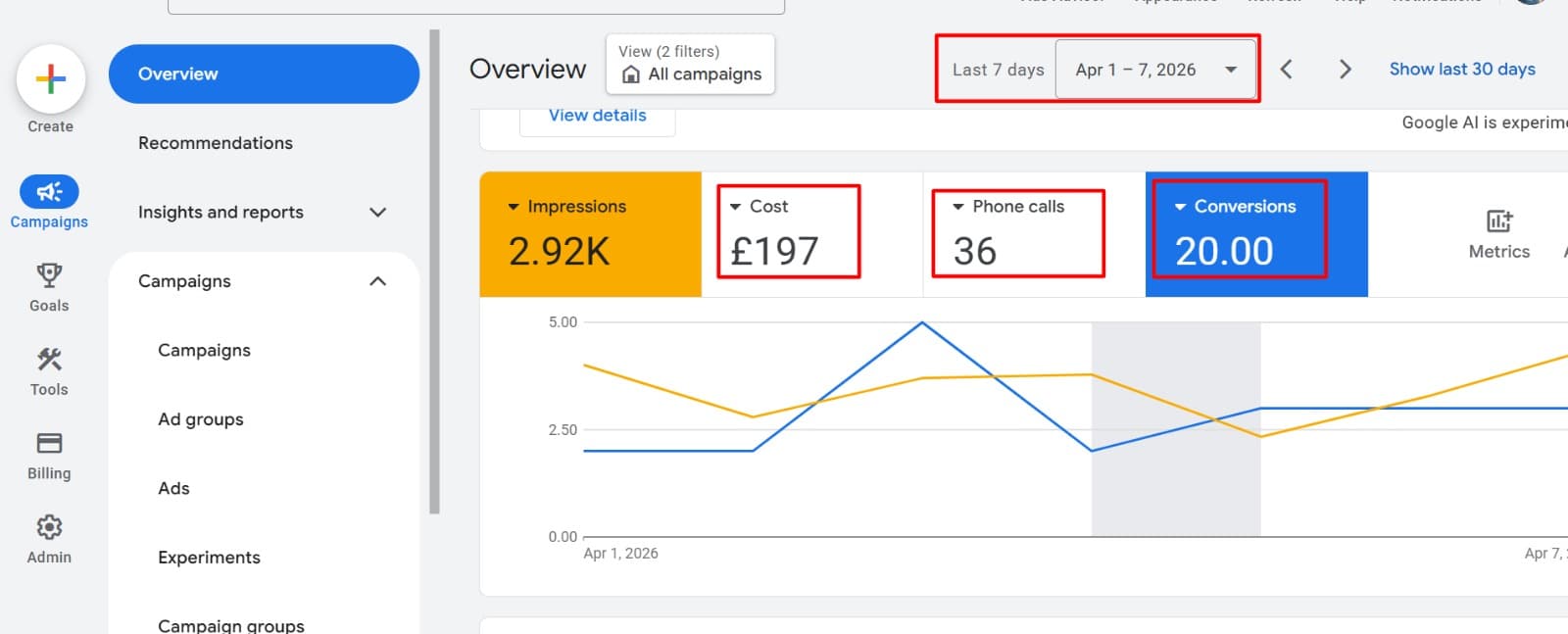Click the side menu scrollbar
The height and width of the screenshot is (634, 1568).
click(434, 271)
